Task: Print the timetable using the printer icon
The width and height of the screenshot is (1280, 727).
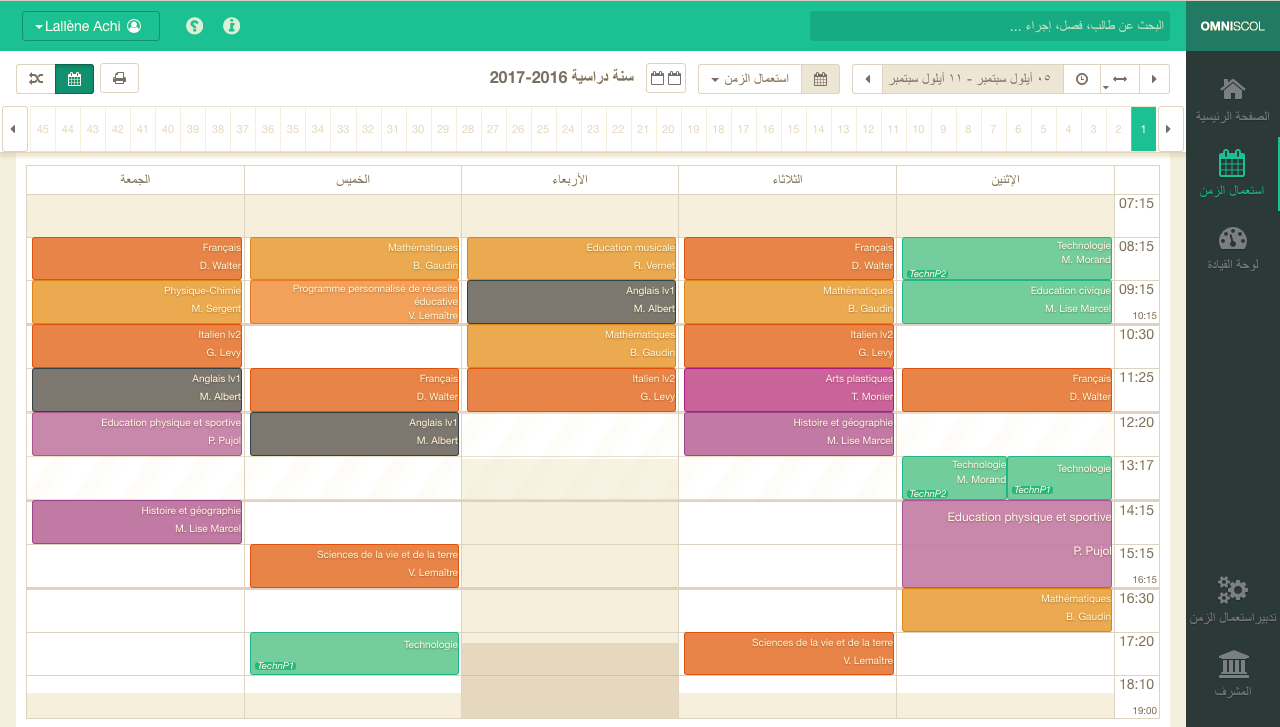Action: coord(119,77)
